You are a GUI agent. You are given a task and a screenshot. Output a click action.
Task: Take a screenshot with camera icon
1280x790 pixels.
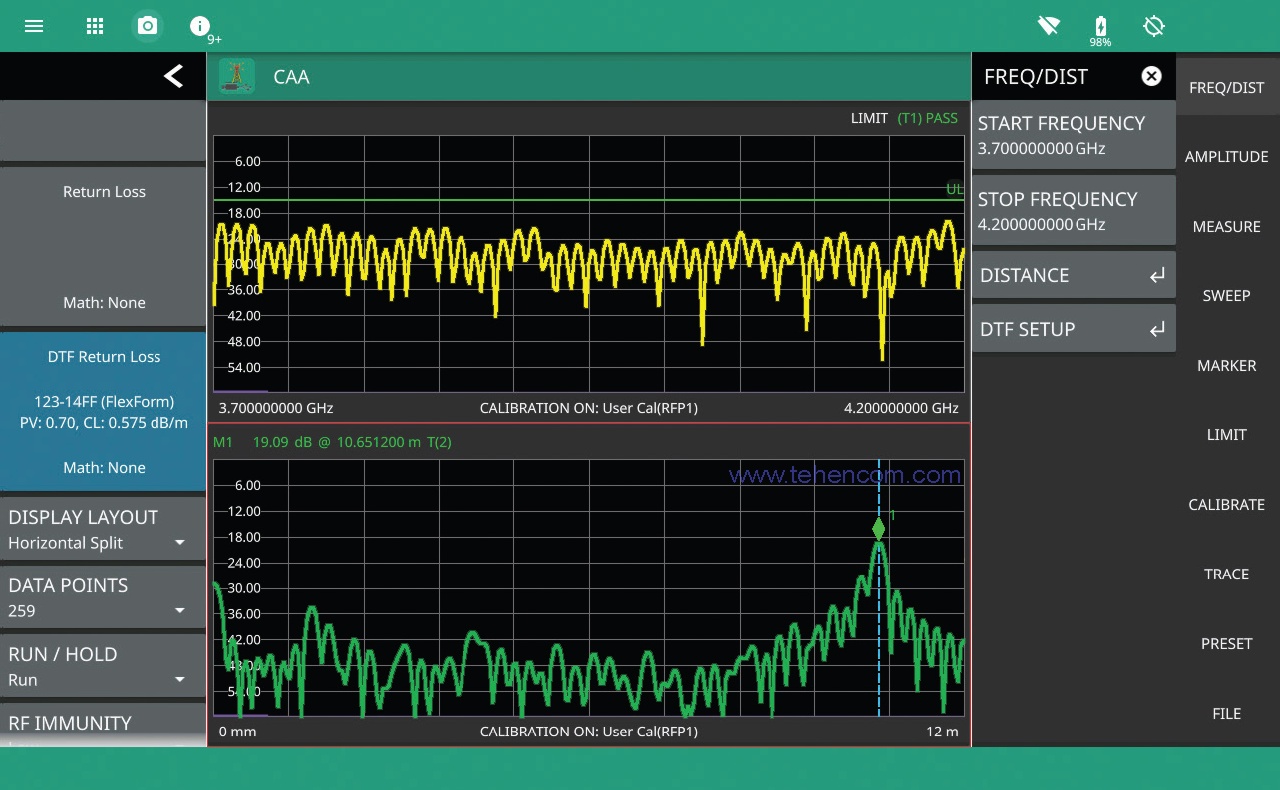148,26
